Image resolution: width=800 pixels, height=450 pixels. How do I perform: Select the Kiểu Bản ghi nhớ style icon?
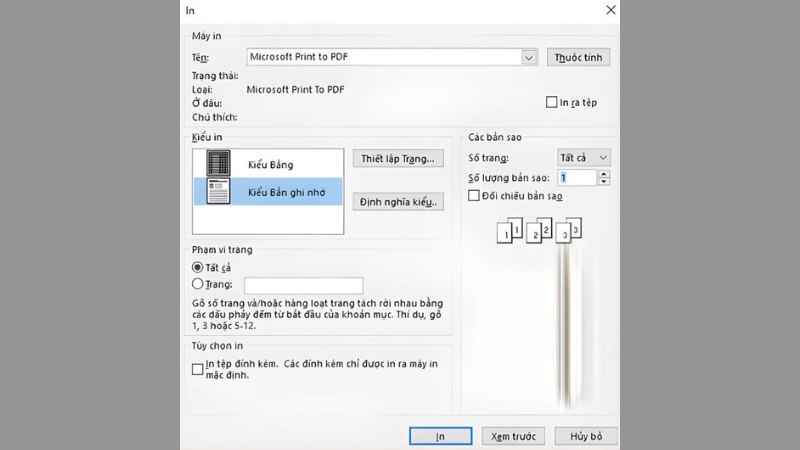coord(217,191)
